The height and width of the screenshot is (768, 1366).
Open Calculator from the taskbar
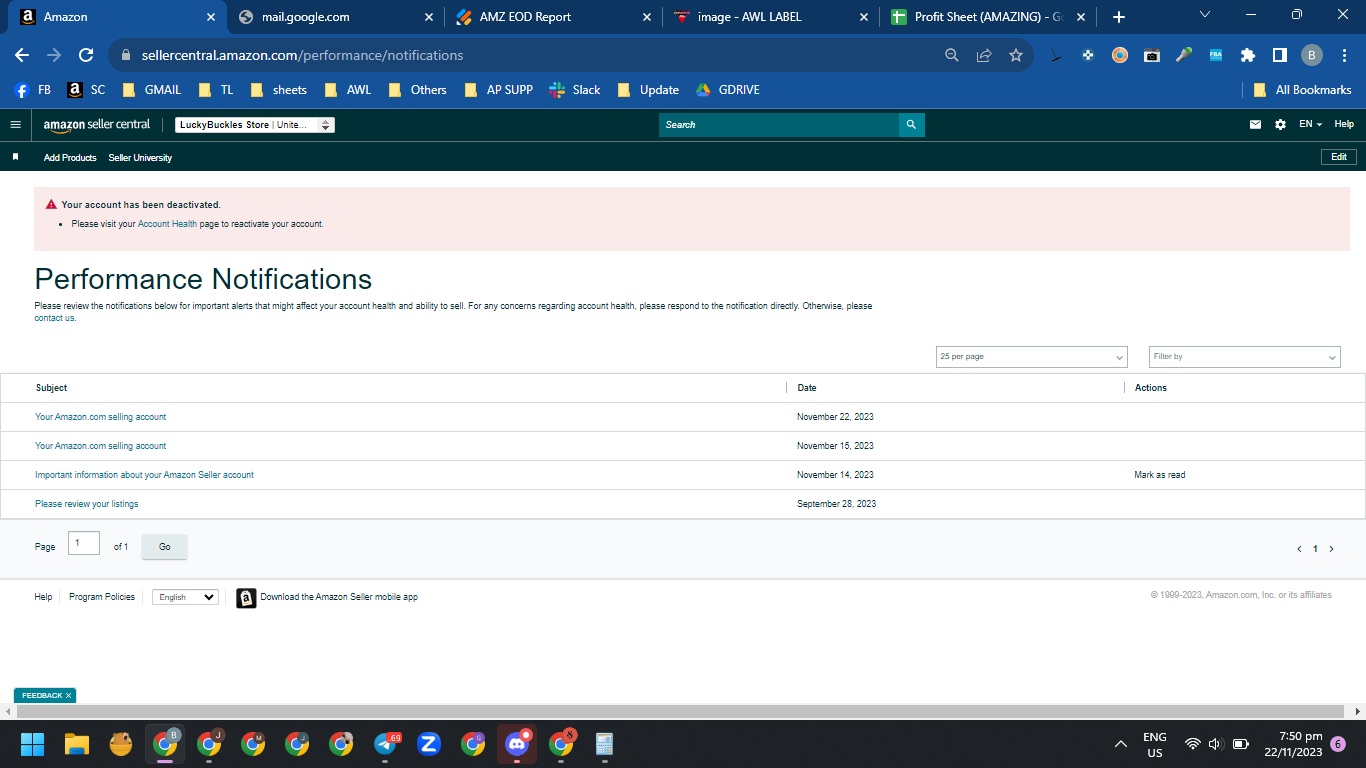604,744
